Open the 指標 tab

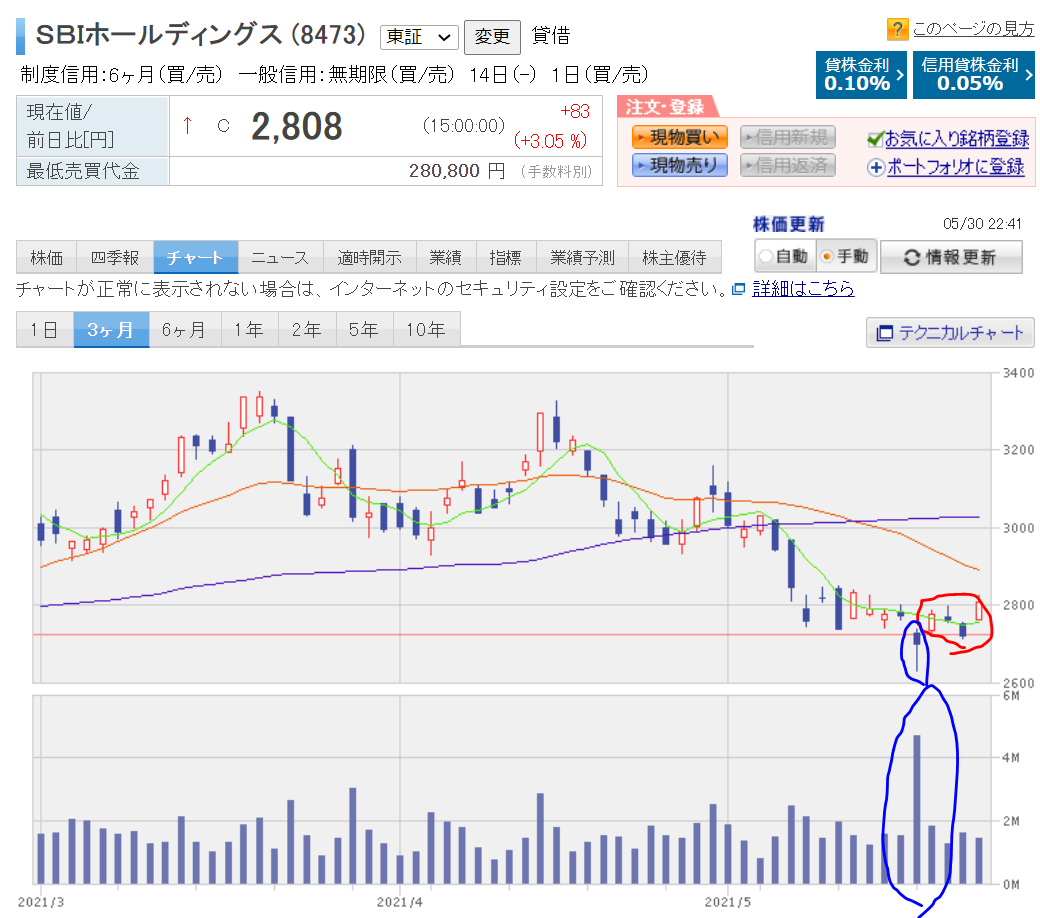pyautogui.click(x=506, y=257)
